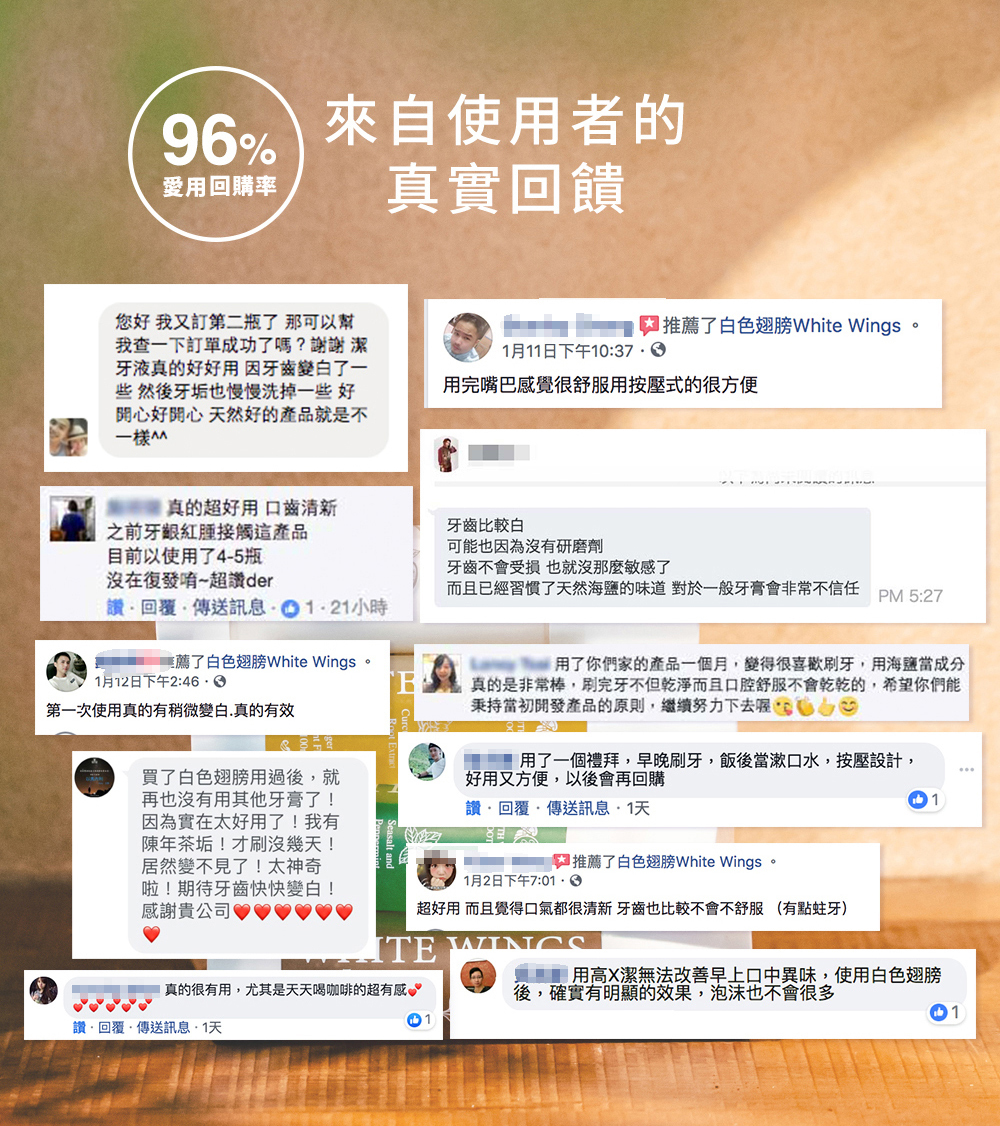
Task: Click the like icon on the coffee drinker comment
Action: [x=414, y=1020]
